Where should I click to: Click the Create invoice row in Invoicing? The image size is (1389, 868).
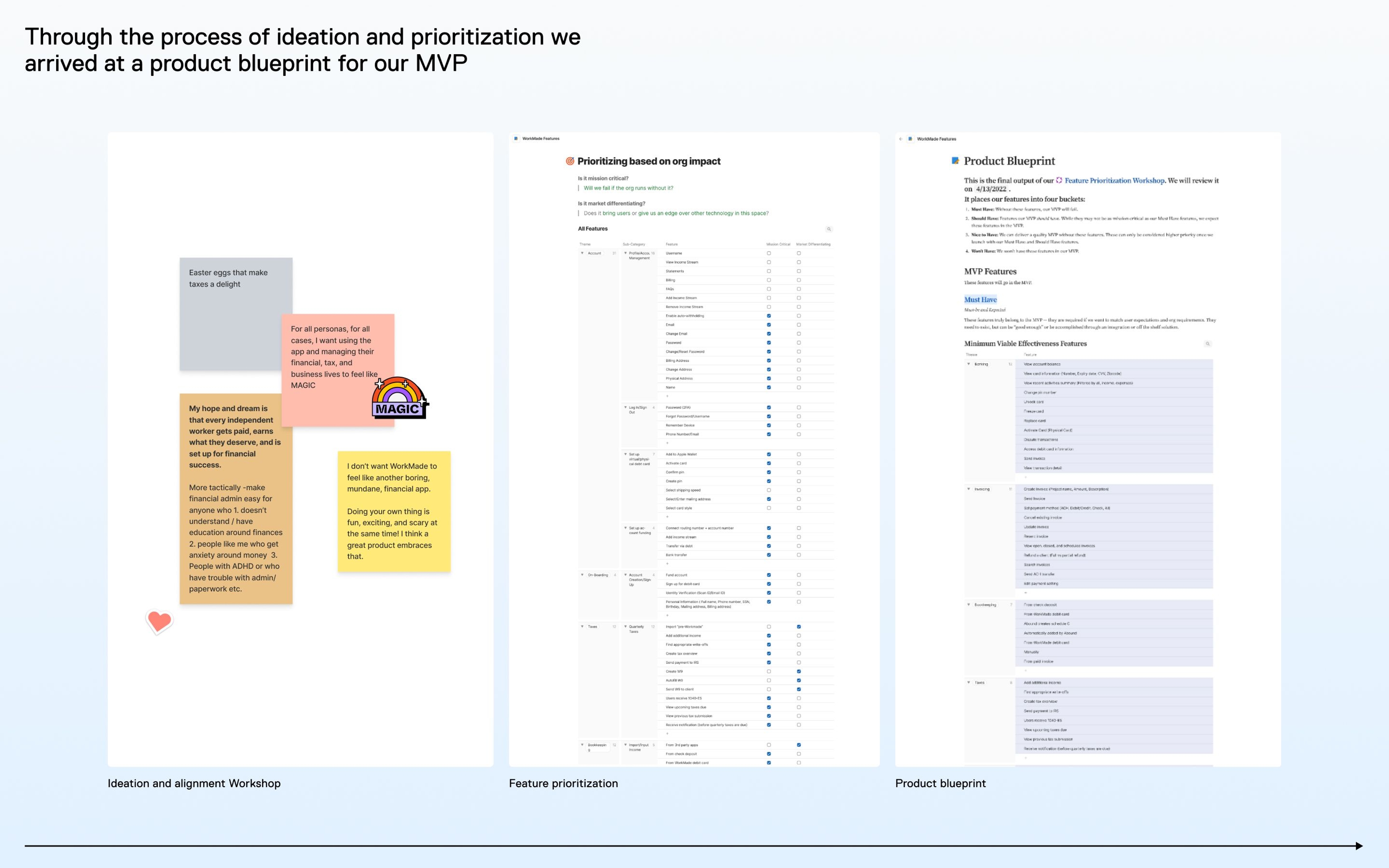(1114, 489)
